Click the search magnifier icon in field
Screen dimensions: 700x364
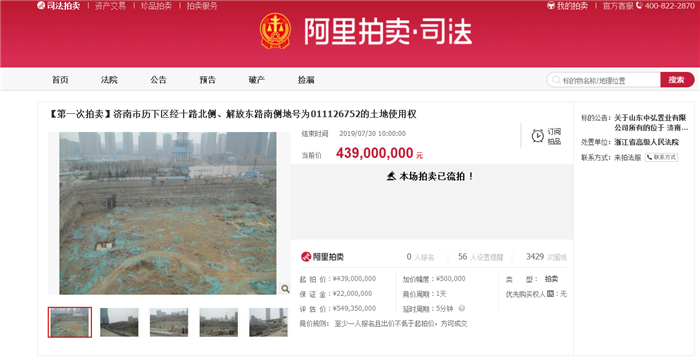(x=556, y=80)
